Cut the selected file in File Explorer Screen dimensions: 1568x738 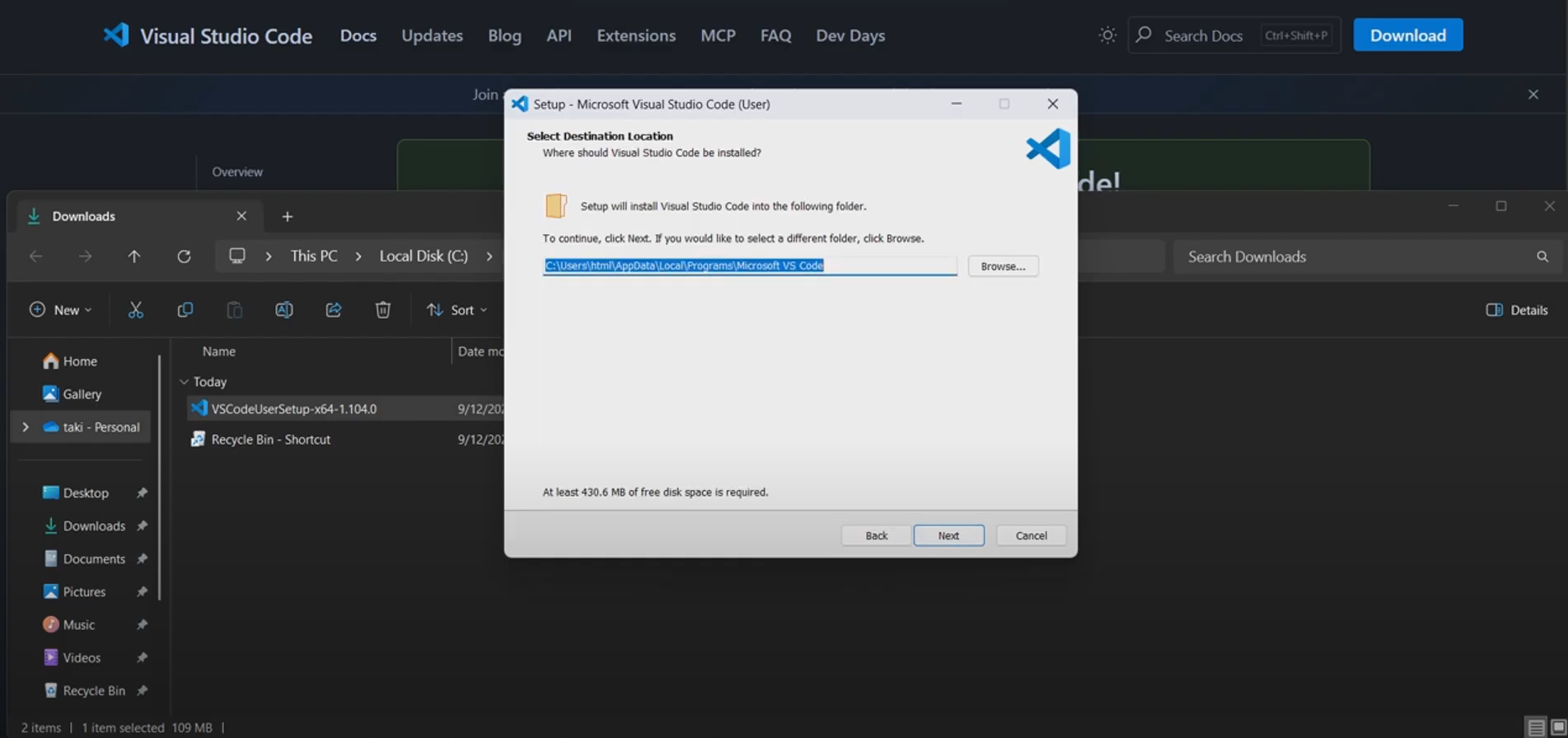(x=136, y=310)
